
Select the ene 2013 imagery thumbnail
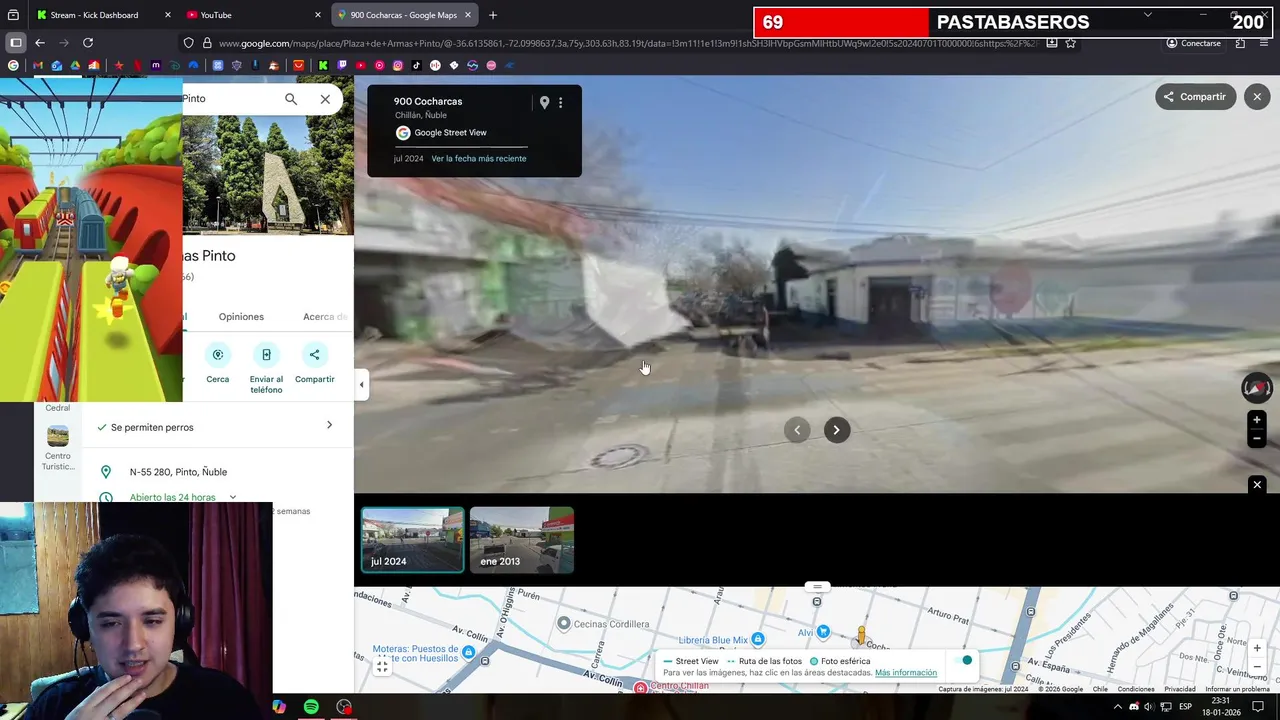pos(522,539)
